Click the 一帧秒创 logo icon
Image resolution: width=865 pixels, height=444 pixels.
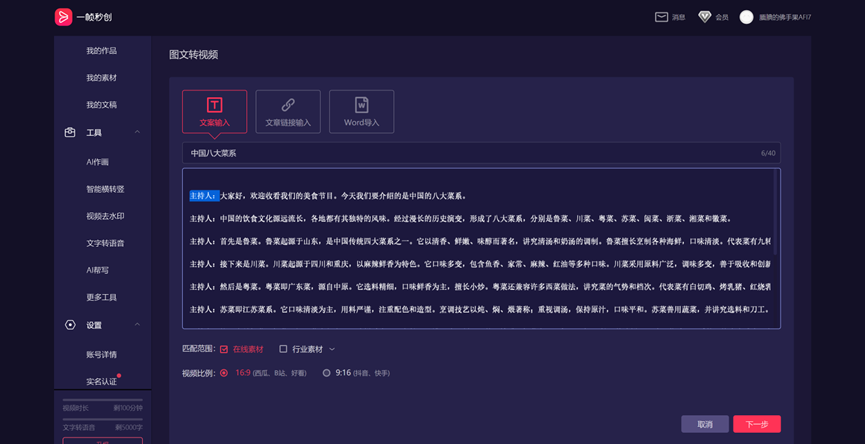[x=63, y=17]
